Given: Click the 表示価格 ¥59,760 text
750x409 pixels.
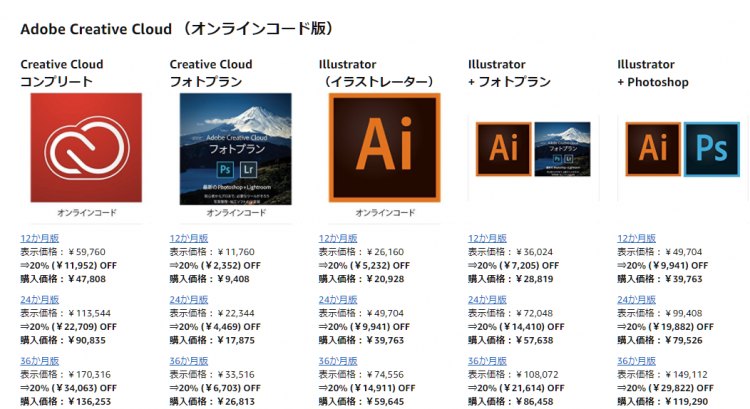Looking at the screenshot, I should (x=63, y=252).
